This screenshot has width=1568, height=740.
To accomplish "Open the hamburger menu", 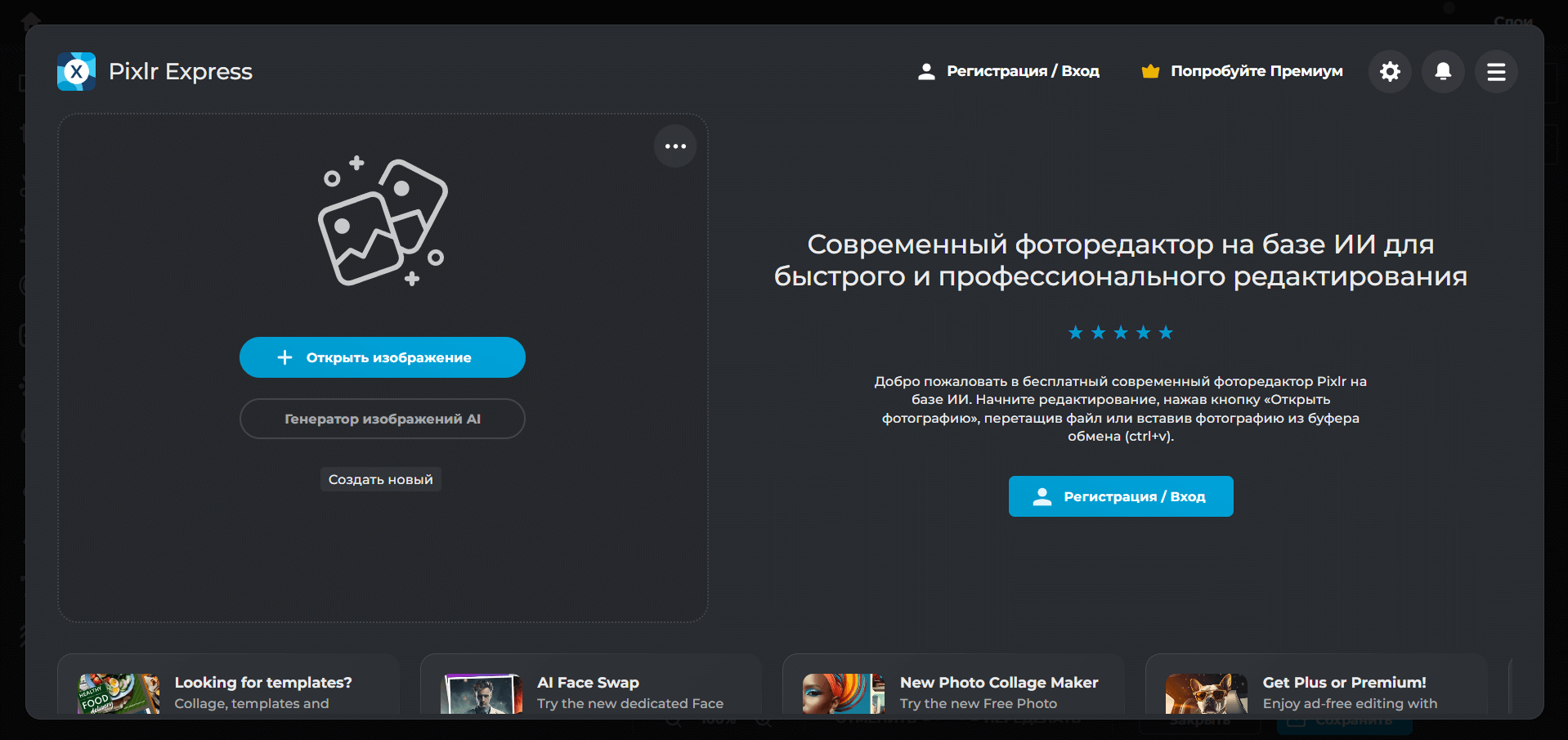I will pyautogui.click(x=1496, y=72).
